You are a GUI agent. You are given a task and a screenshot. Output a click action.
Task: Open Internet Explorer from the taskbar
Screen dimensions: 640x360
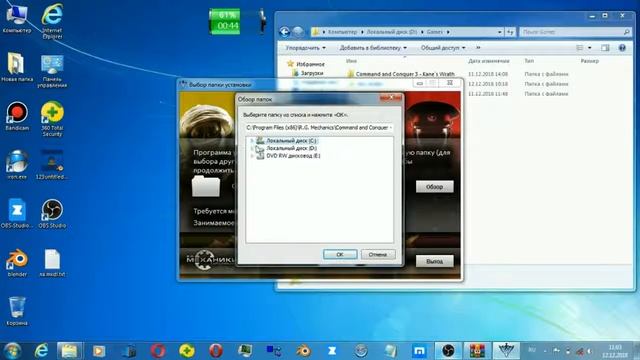[x=41, y=350]
